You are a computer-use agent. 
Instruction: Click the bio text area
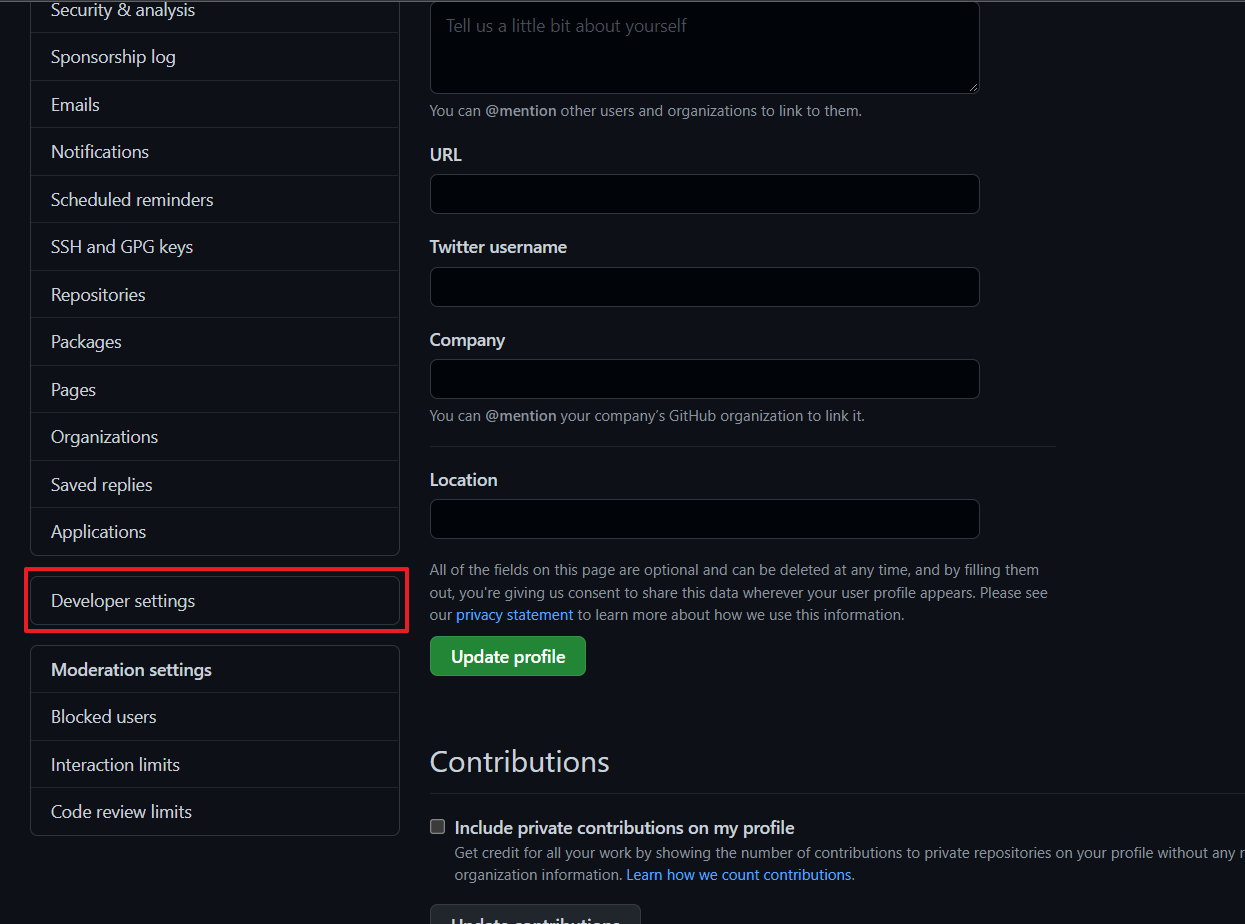(704, 45)
